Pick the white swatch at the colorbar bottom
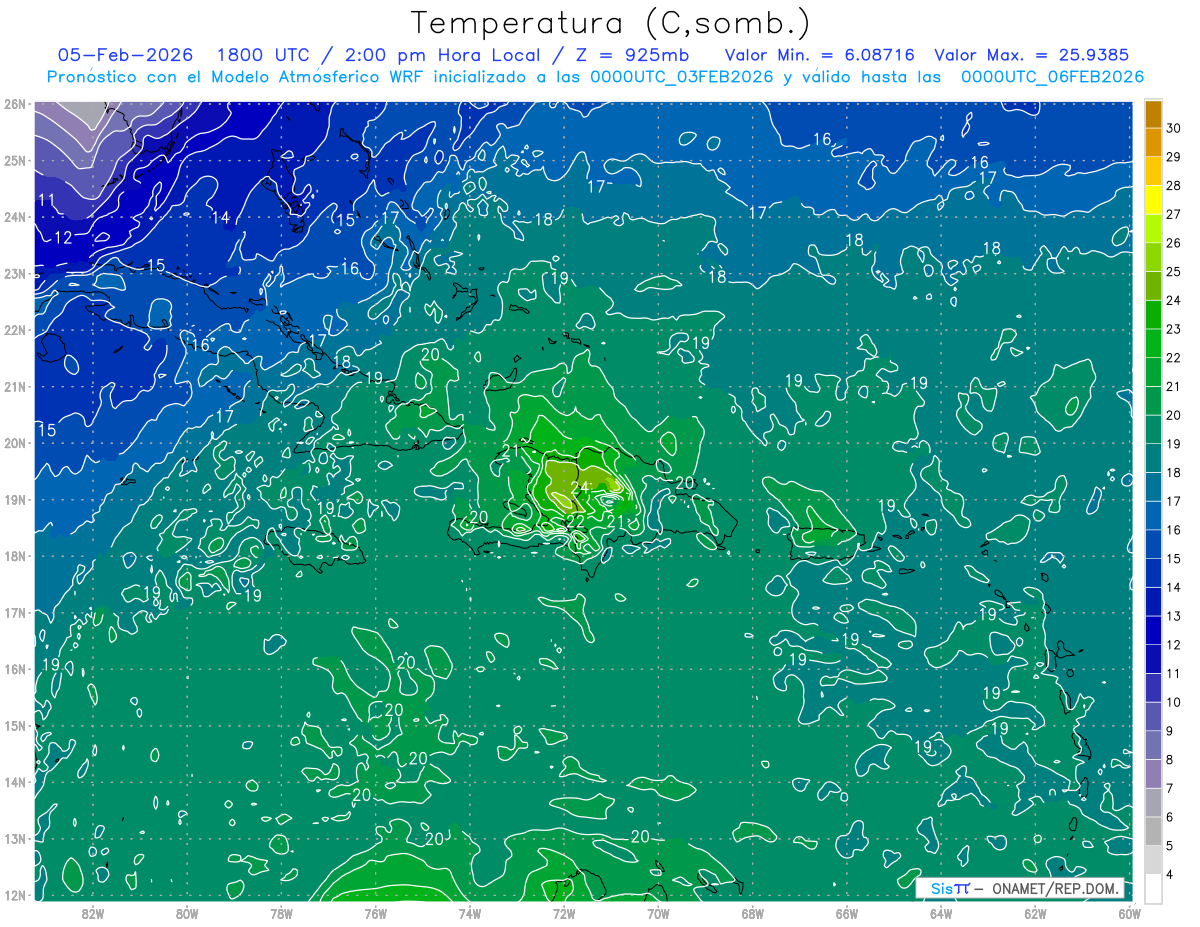 point(1153,888)
